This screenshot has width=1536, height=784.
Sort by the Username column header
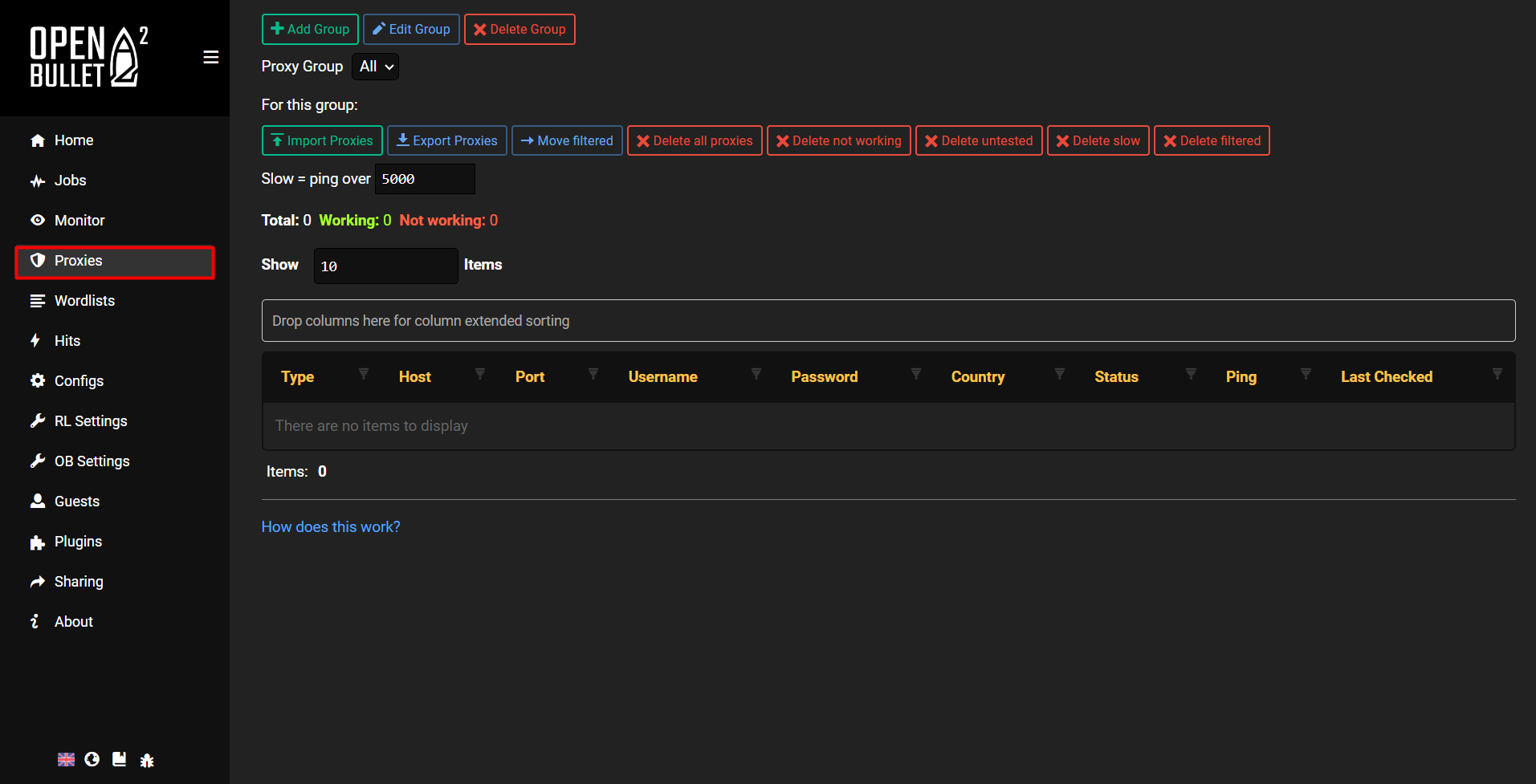pos(663,377)
